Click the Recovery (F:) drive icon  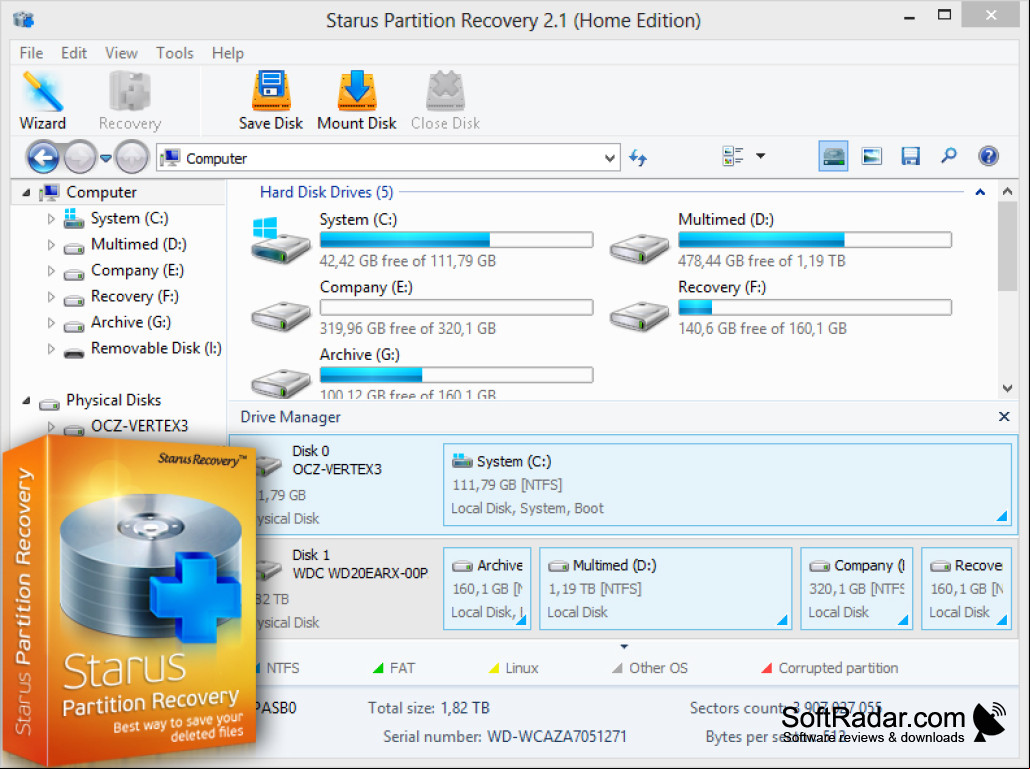[x=638, y=316]
